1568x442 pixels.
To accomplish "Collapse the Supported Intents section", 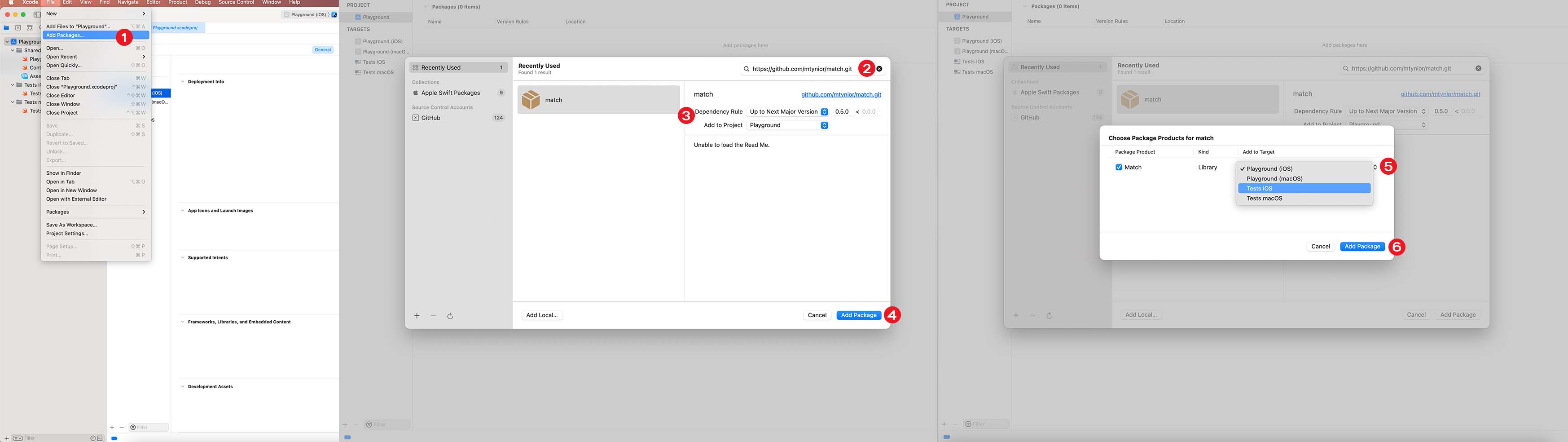I will click(x=183, y=257).
